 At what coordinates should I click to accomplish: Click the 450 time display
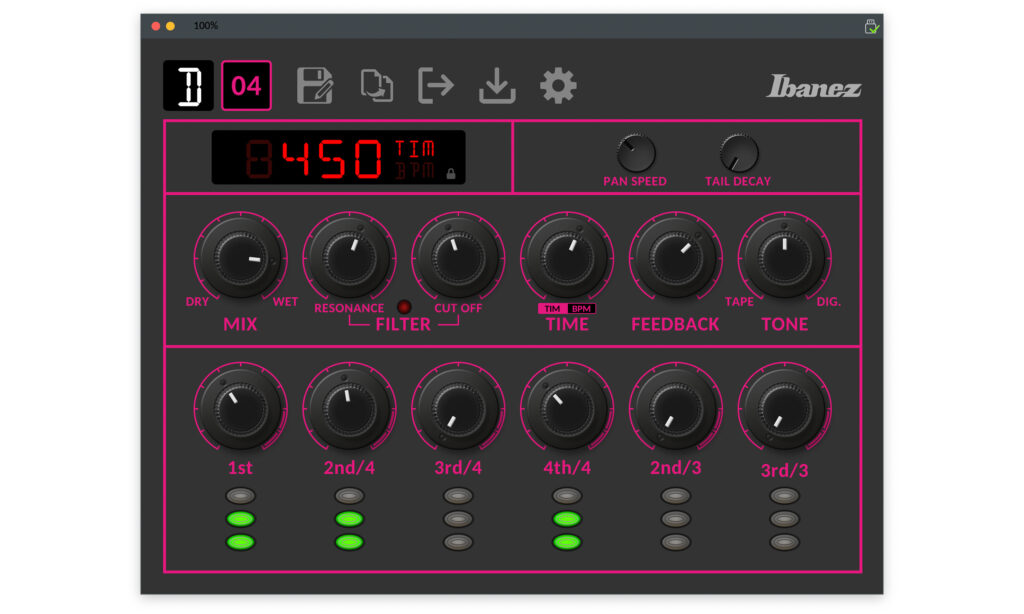[x=332, y=159]
